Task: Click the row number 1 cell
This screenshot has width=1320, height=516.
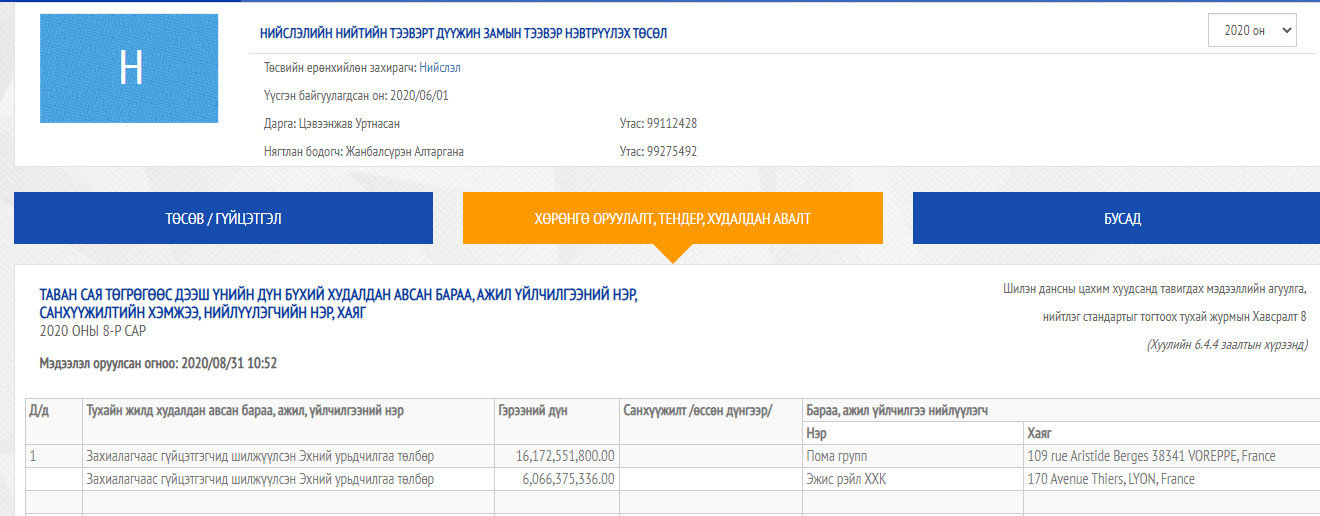Action: click(x=54, y=456)
